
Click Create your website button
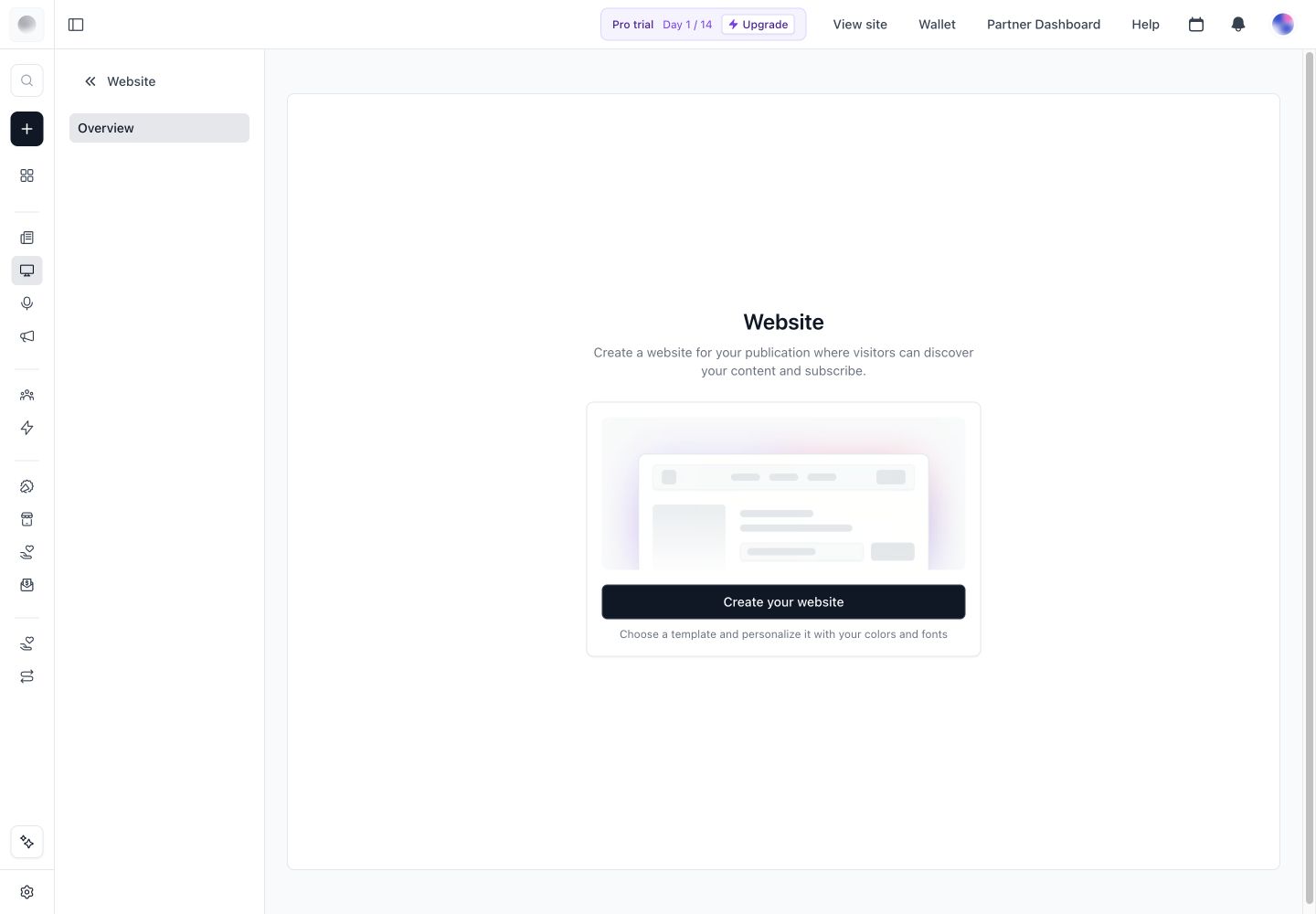[x=783, y=602]
